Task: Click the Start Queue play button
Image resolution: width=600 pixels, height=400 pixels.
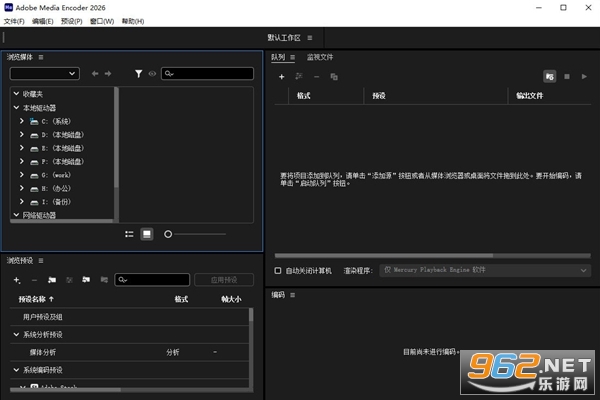Action: click(584, 77)
